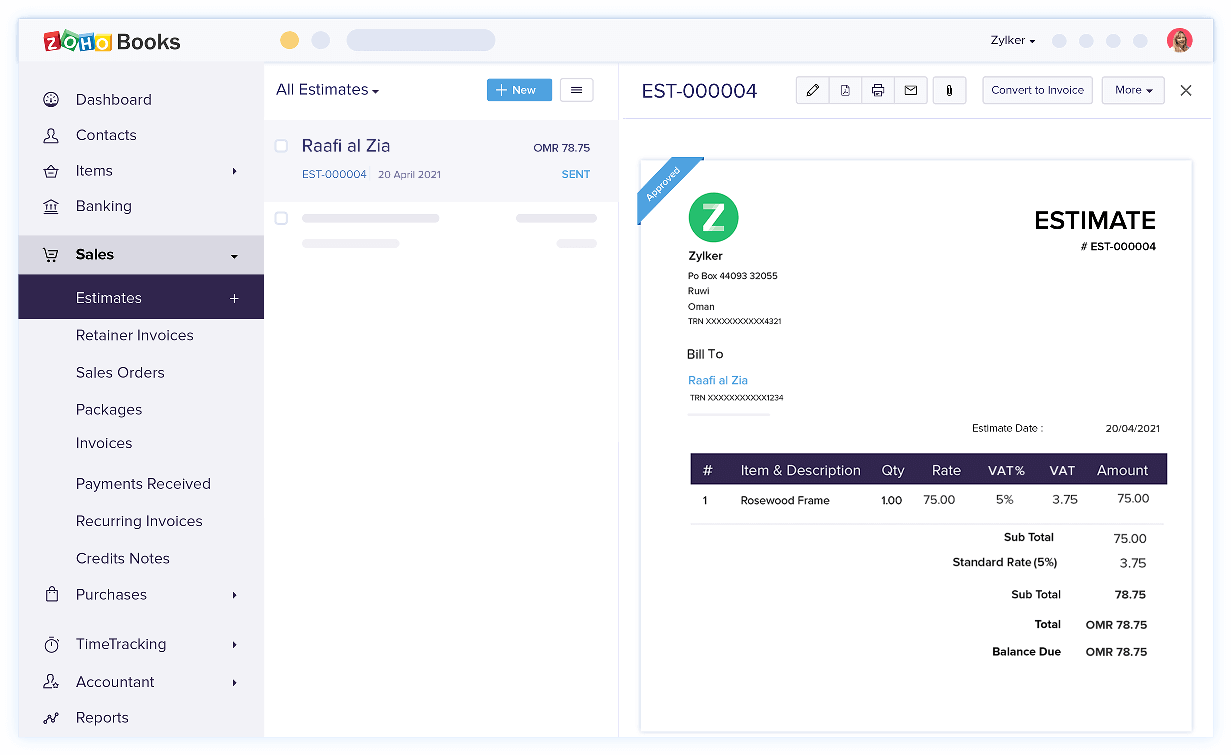The image size is (1231, 755).
Task: Go to Payments Received
Action: (143, 483)
